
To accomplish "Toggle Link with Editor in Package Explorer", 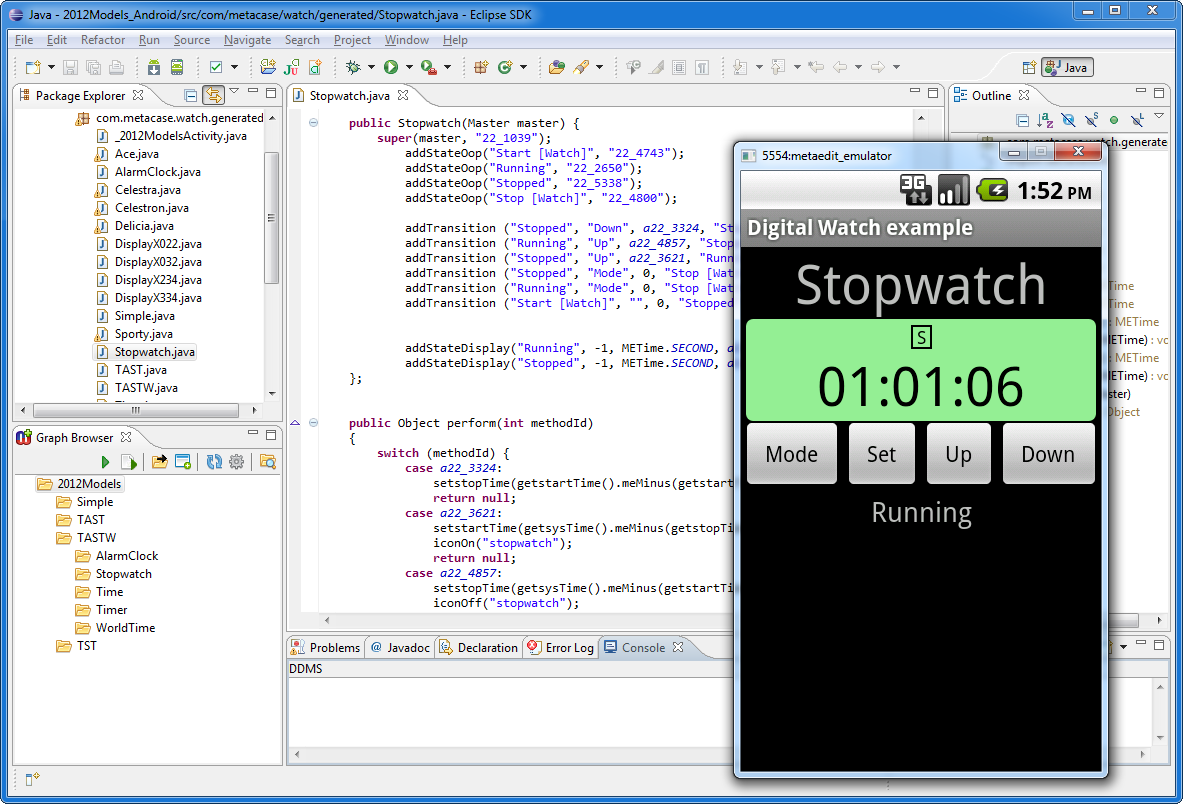I will [213, 95].
